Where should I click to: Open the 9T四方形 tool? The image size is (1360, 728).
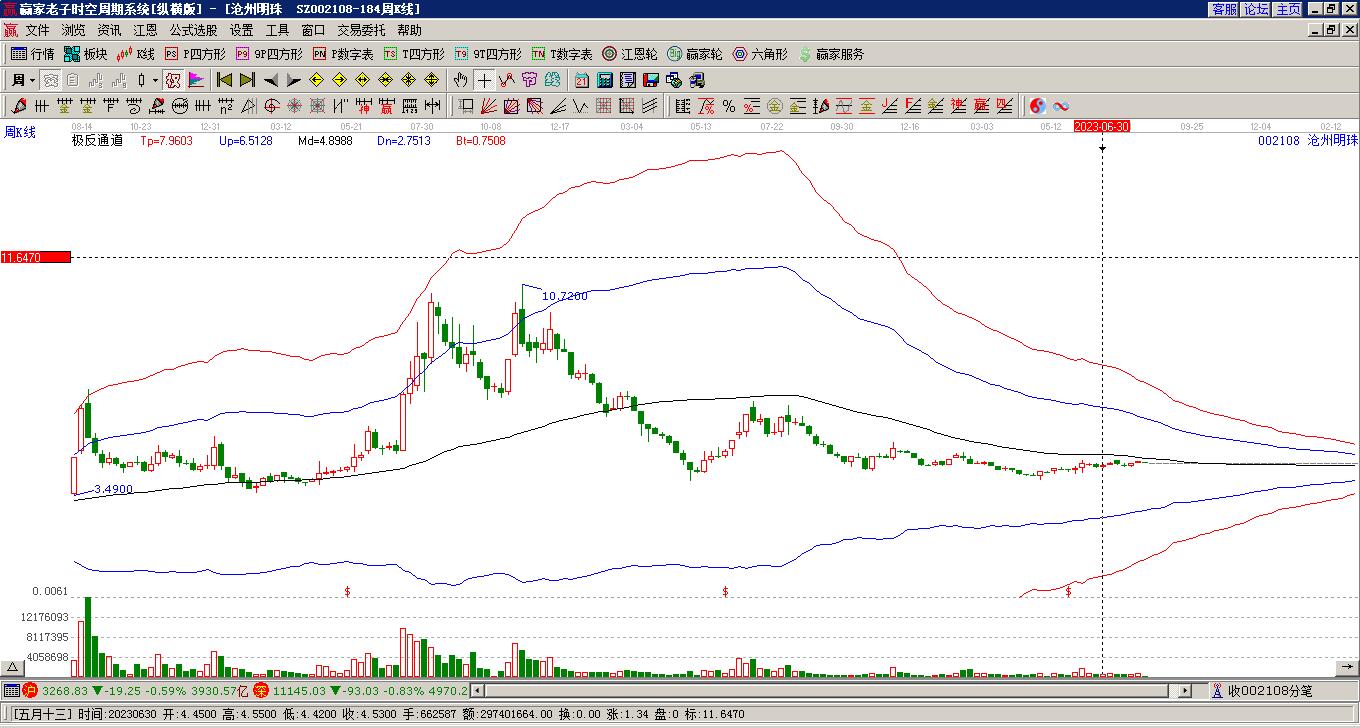[488, 54]
